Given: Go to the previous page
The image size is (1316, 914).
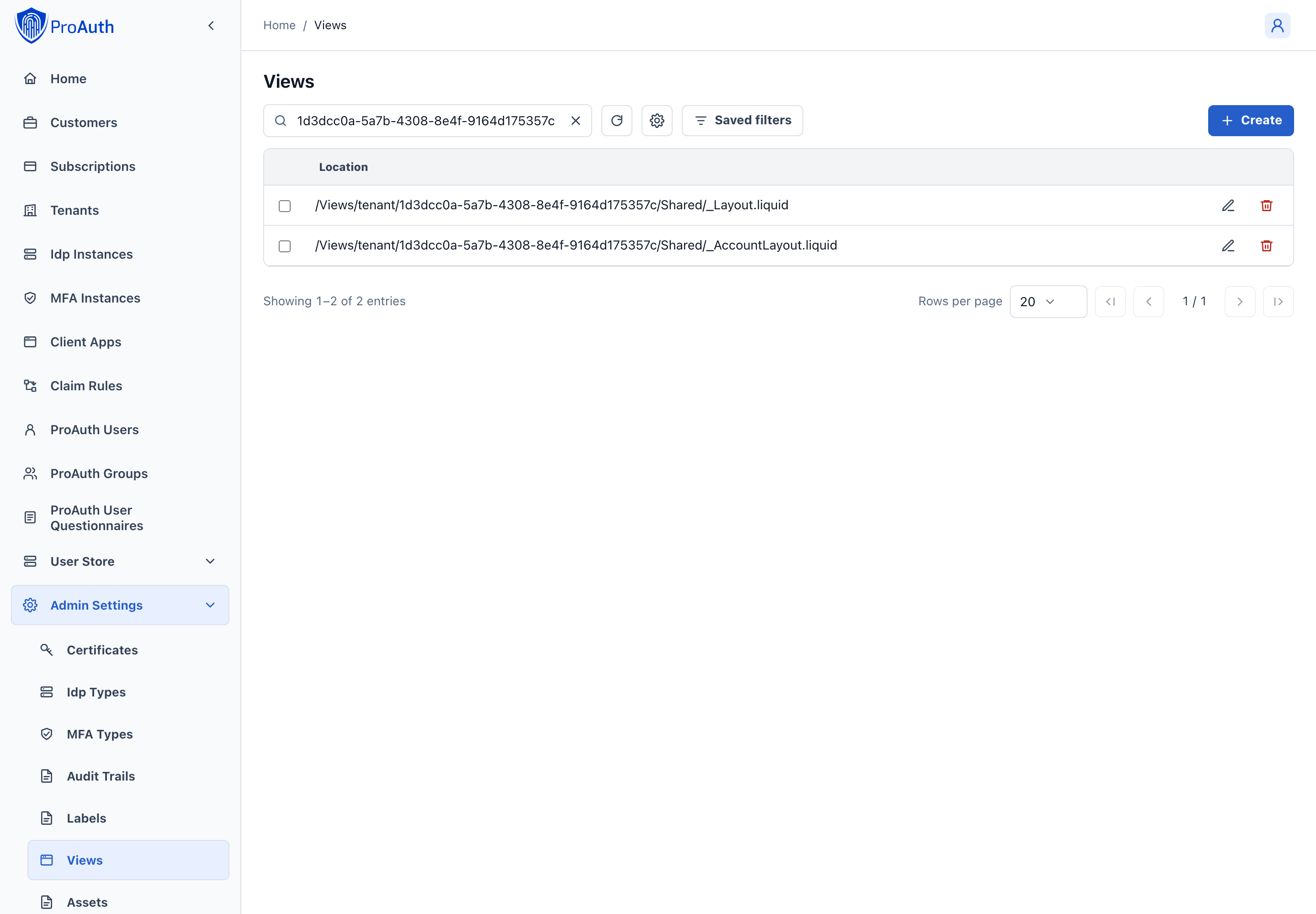Looking at the screenshot, I should click(x=1149, y=302).
